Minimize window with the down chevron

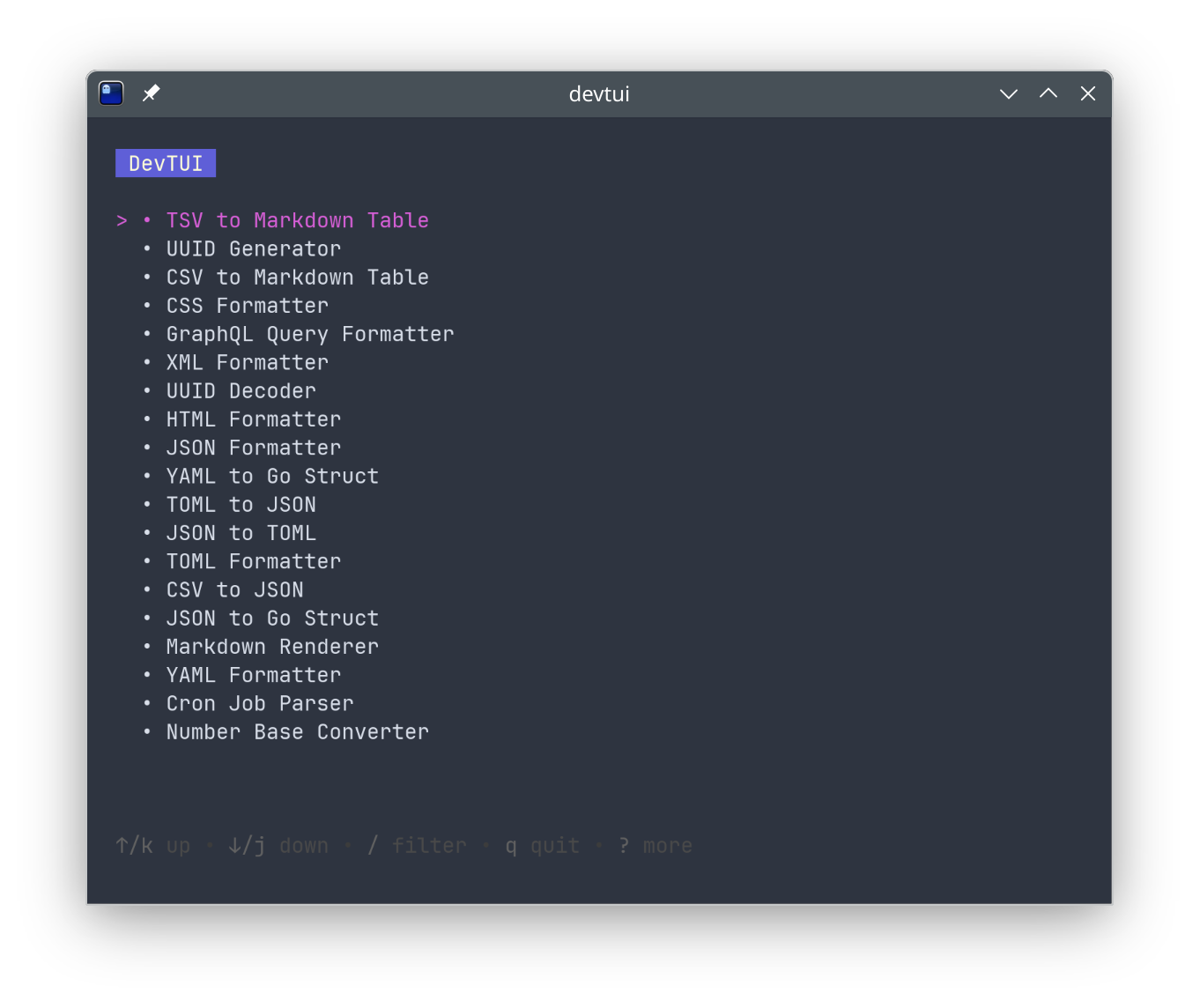pyautogui.click(x=1008, y=93)
